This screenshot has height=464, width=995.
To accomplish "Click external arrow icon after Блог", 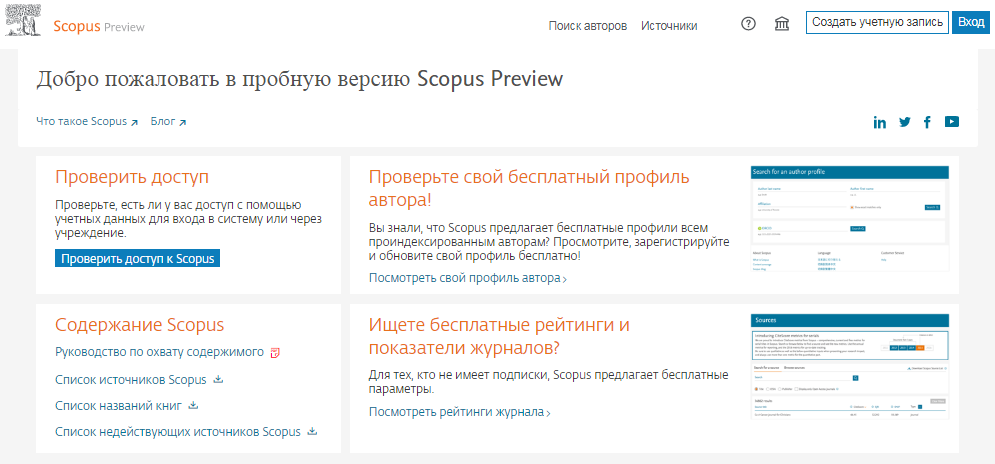I will (182, 123).
